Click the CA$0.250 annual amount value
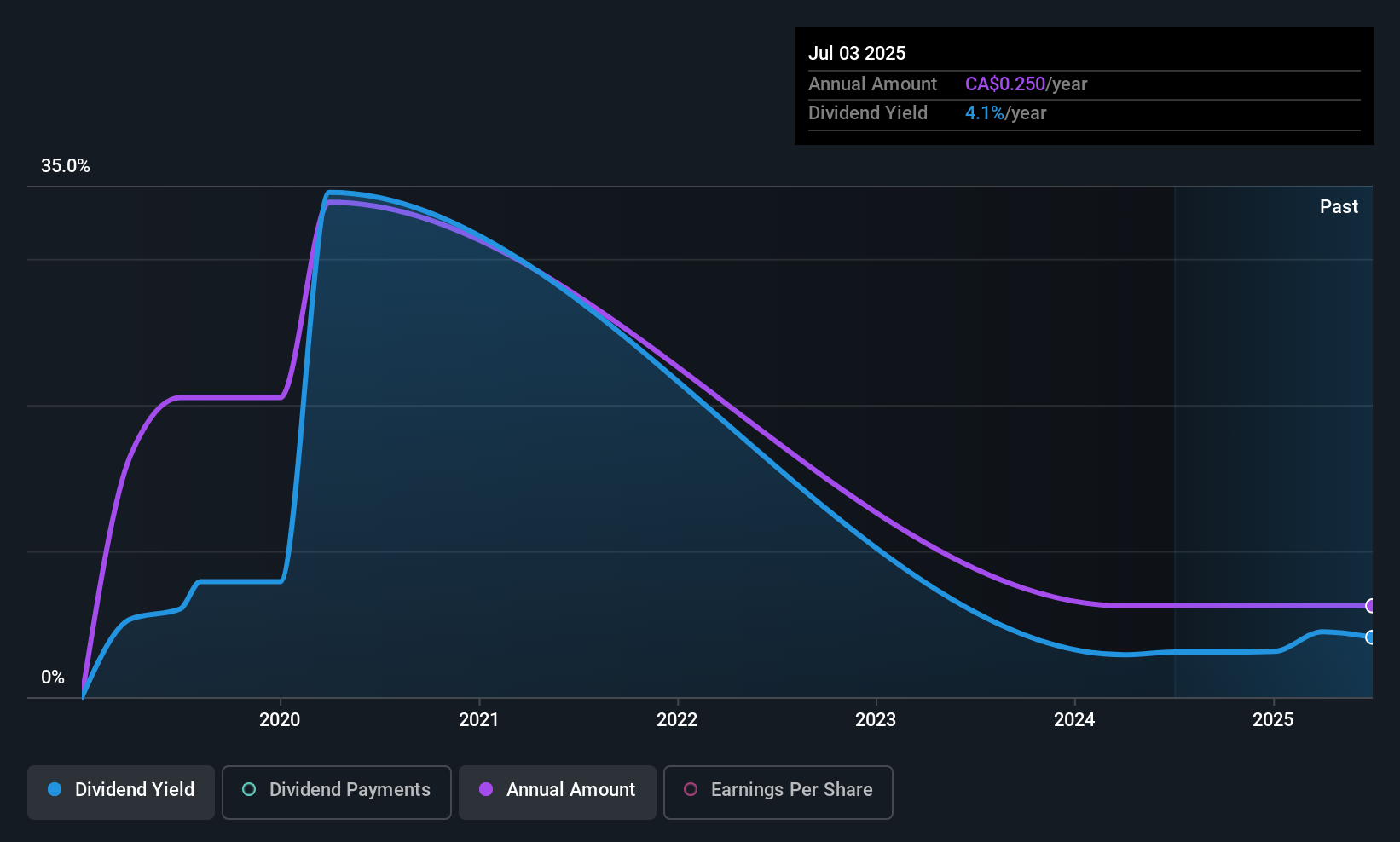 (x=1005, y=84)
